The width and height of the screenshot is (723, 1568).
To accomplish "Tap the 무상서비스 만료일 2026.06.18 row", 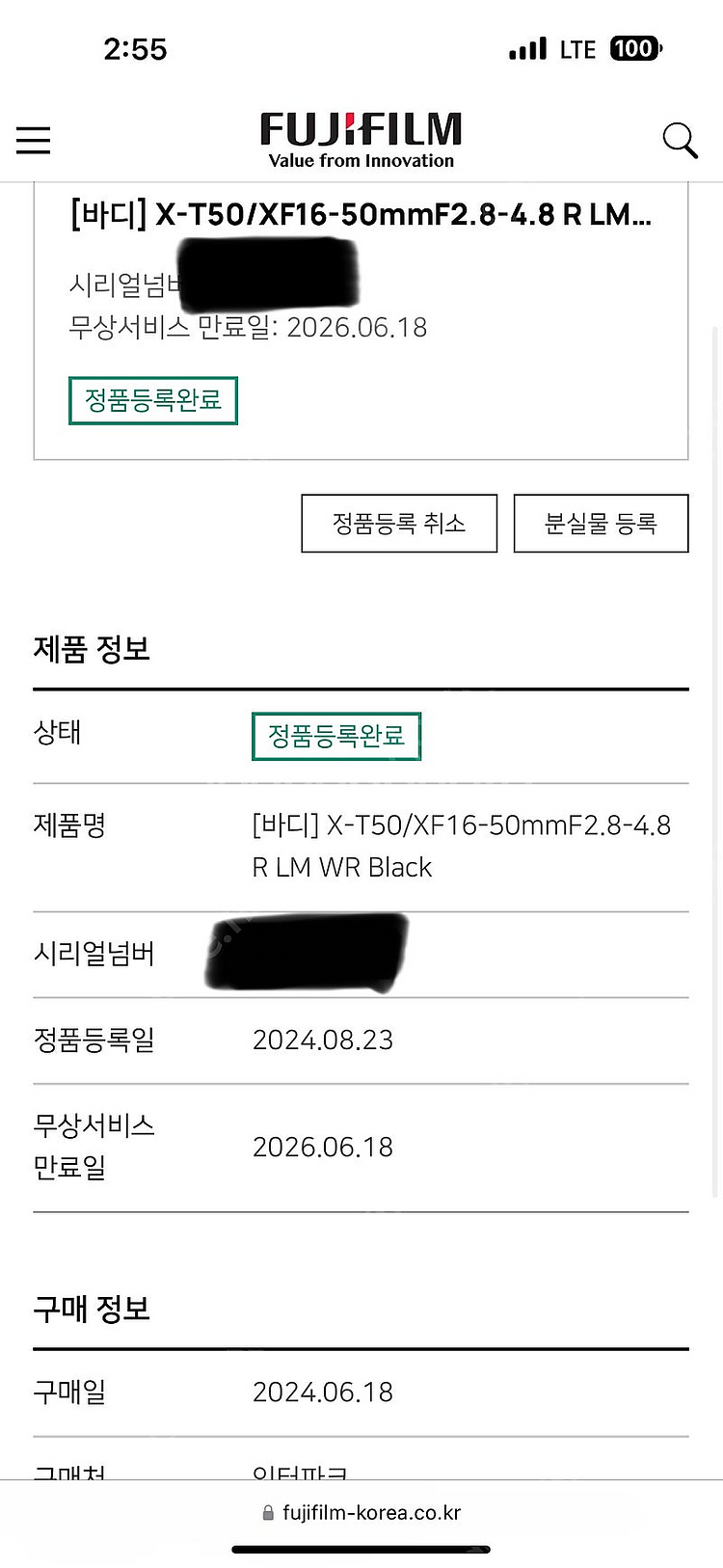I will (361, 1148).
